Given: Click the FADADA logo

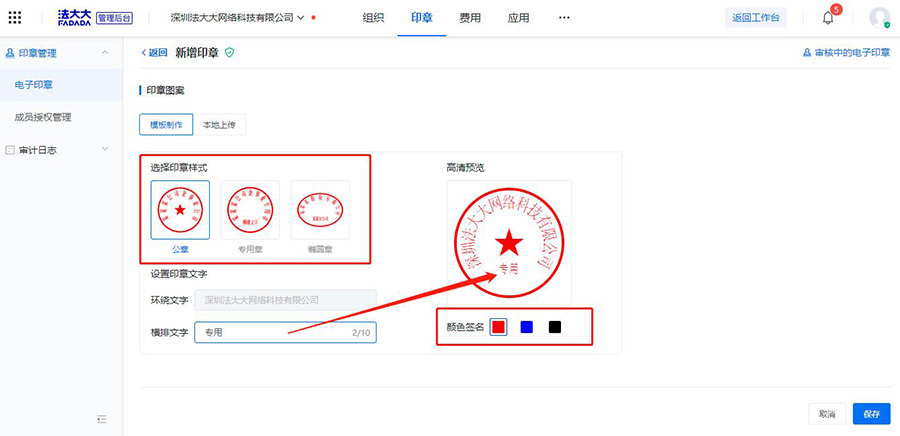Looking at the screenshot, I should click(x=74, y=18).
